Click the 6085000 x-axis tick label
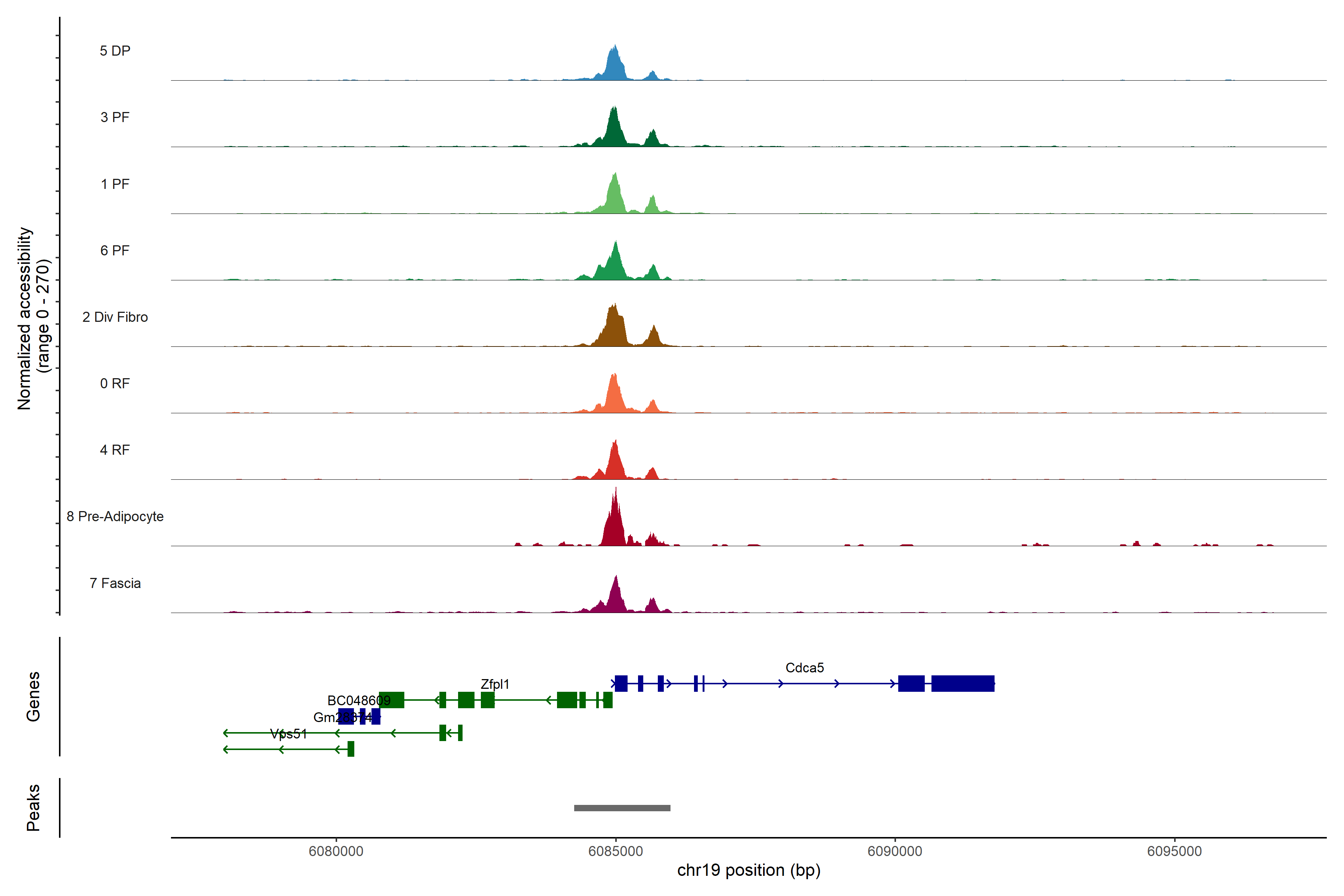 615,851
